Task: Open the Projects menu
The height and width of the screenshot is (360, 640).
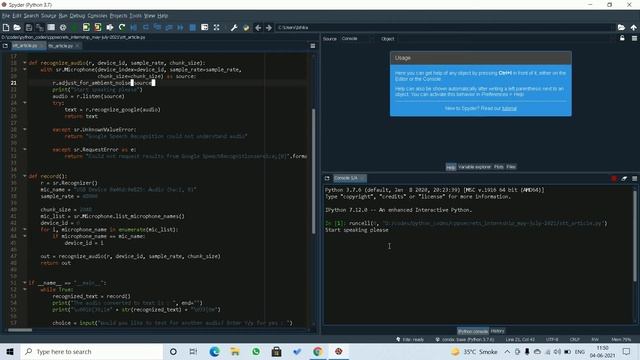Action: coord(118,16)
